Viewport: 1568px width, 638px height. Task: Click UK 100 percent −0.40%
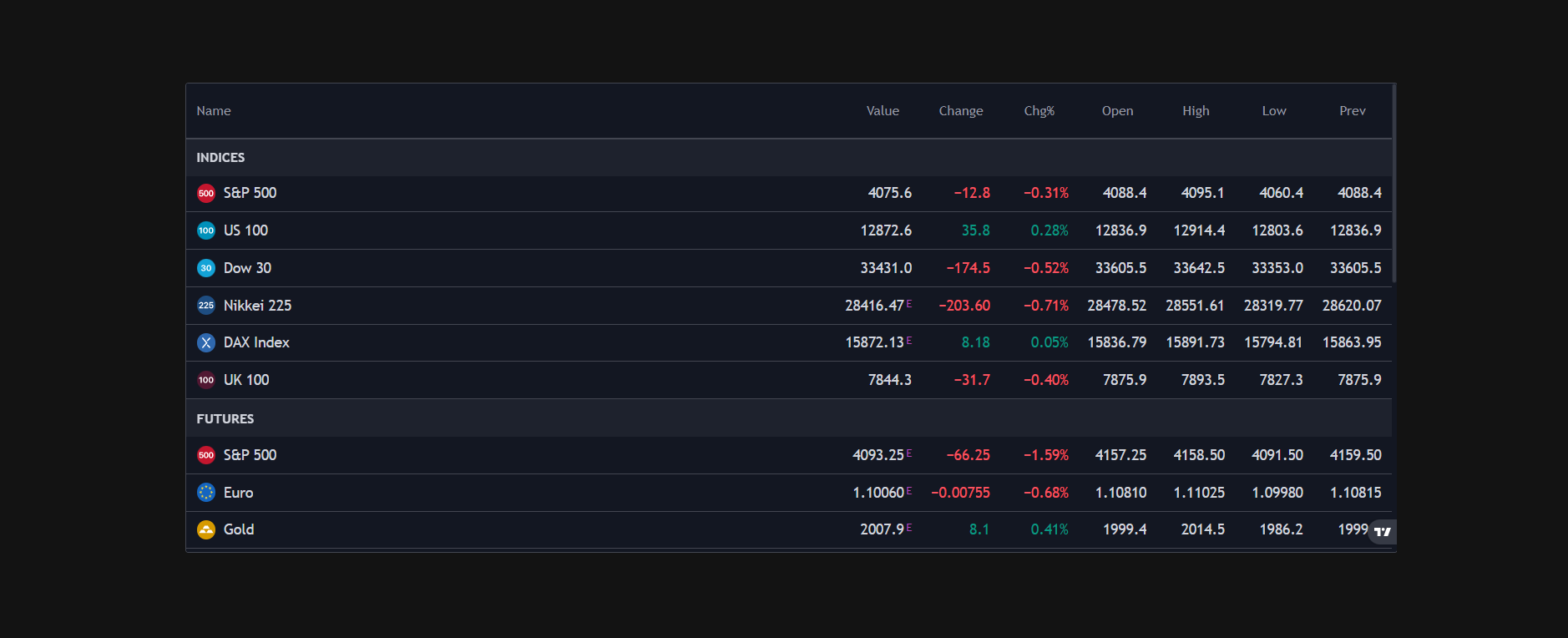1046,380
